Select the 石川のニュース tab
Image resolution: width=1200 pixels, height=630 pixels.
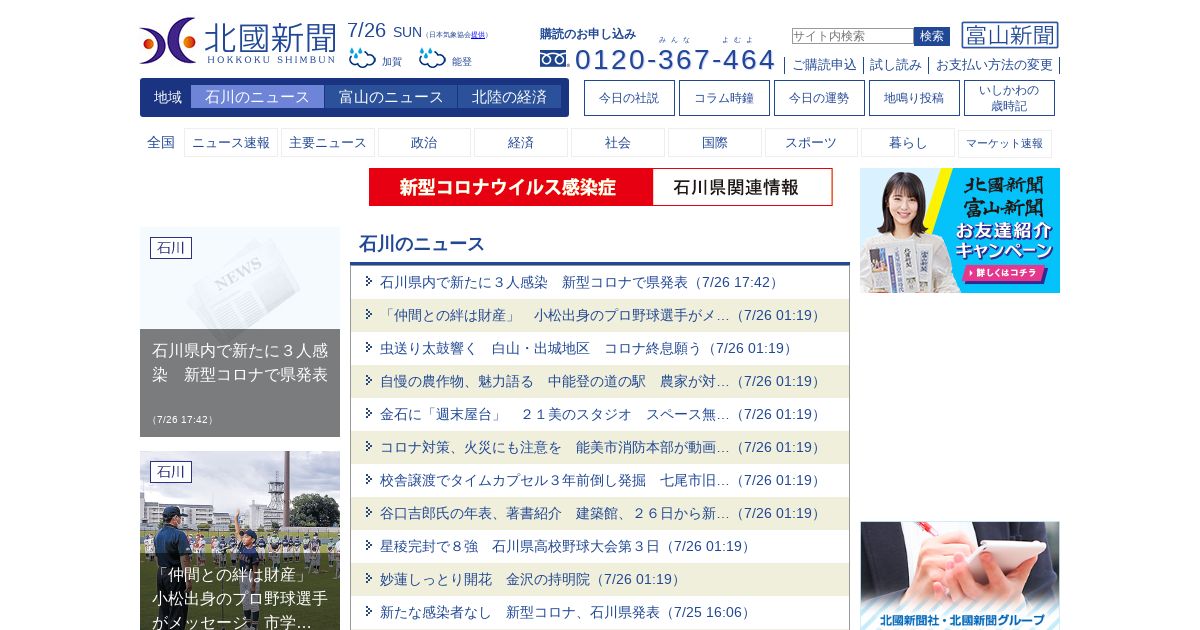point(257,97)
